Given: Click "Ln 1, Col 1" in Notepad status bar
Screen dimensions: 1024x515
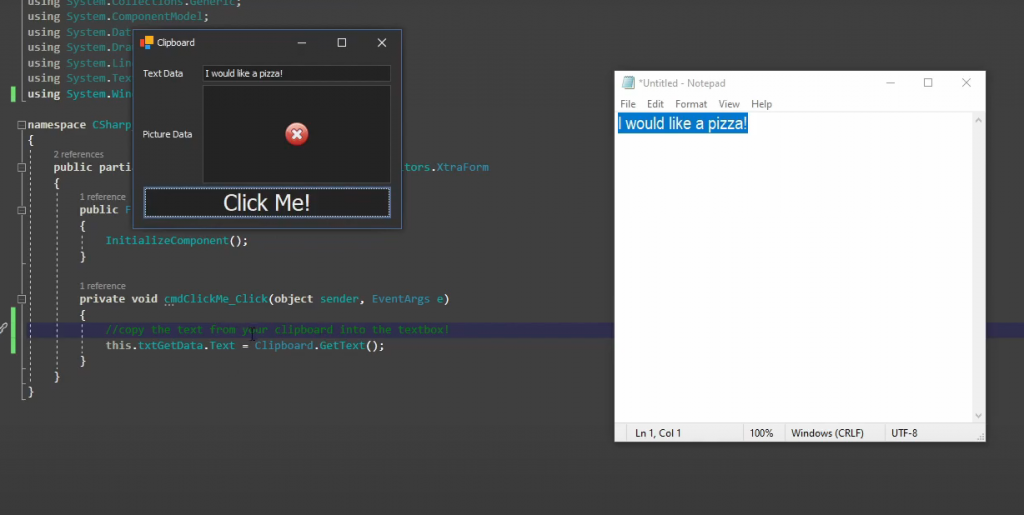Looking at the screenshot, I should (x=658, y=433).
